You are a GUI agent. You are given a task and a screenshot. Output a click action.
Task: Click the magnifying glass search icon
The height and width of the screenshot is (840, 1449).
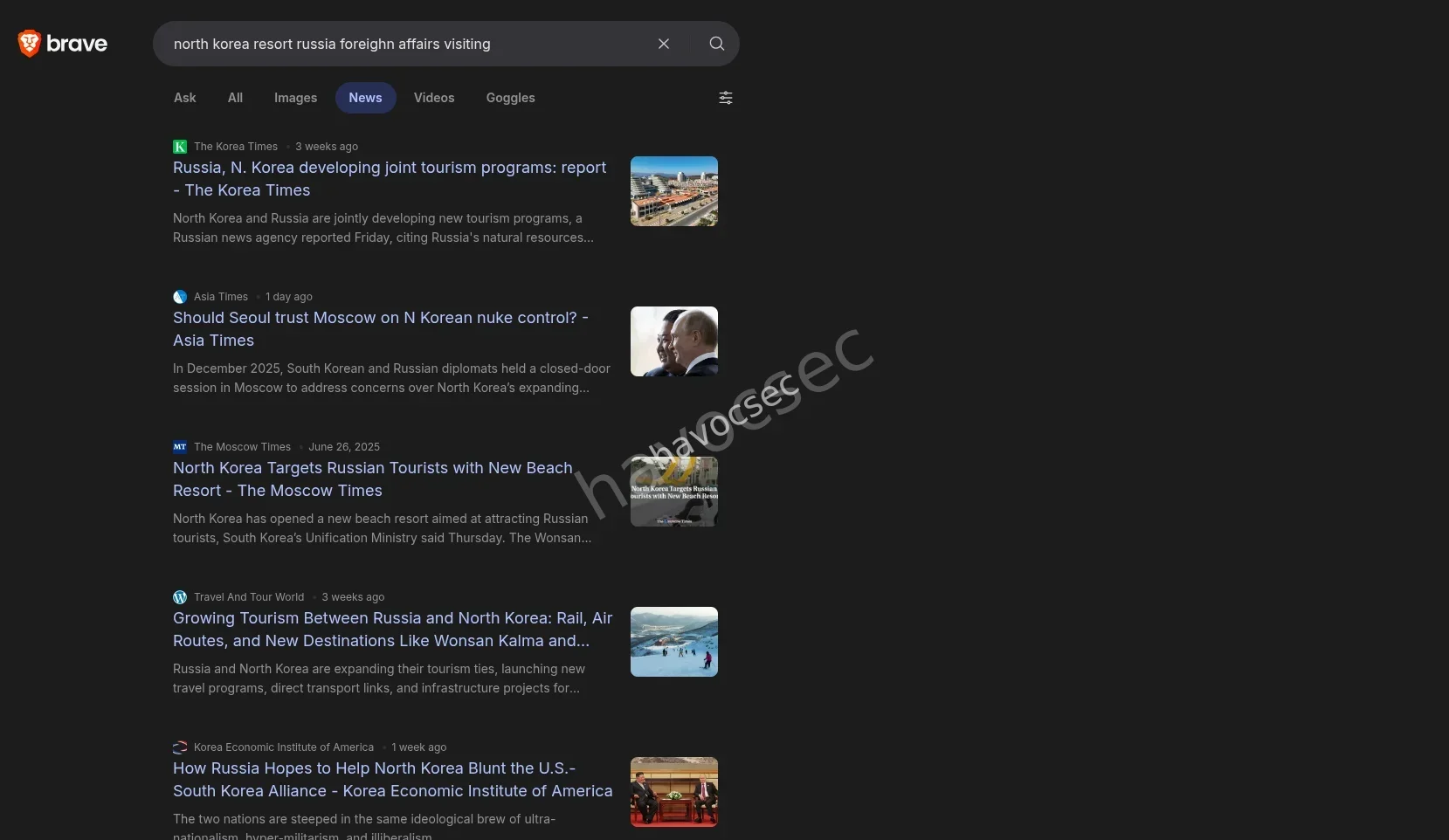[x=716, y=44]
